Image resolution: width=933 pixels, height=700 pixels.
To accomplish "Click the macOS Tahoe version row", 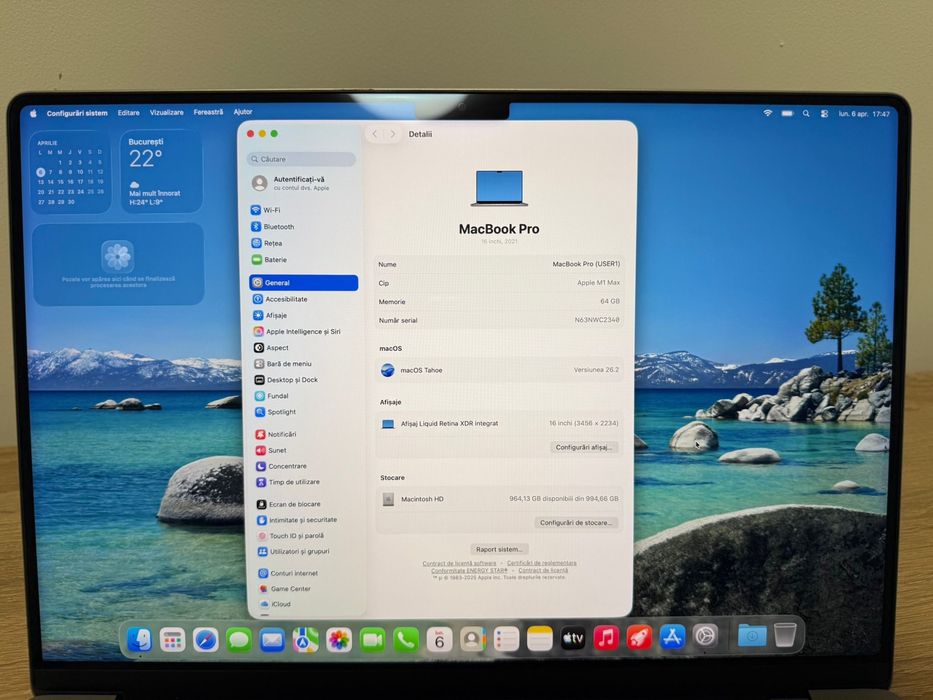I will pos(499,370).
